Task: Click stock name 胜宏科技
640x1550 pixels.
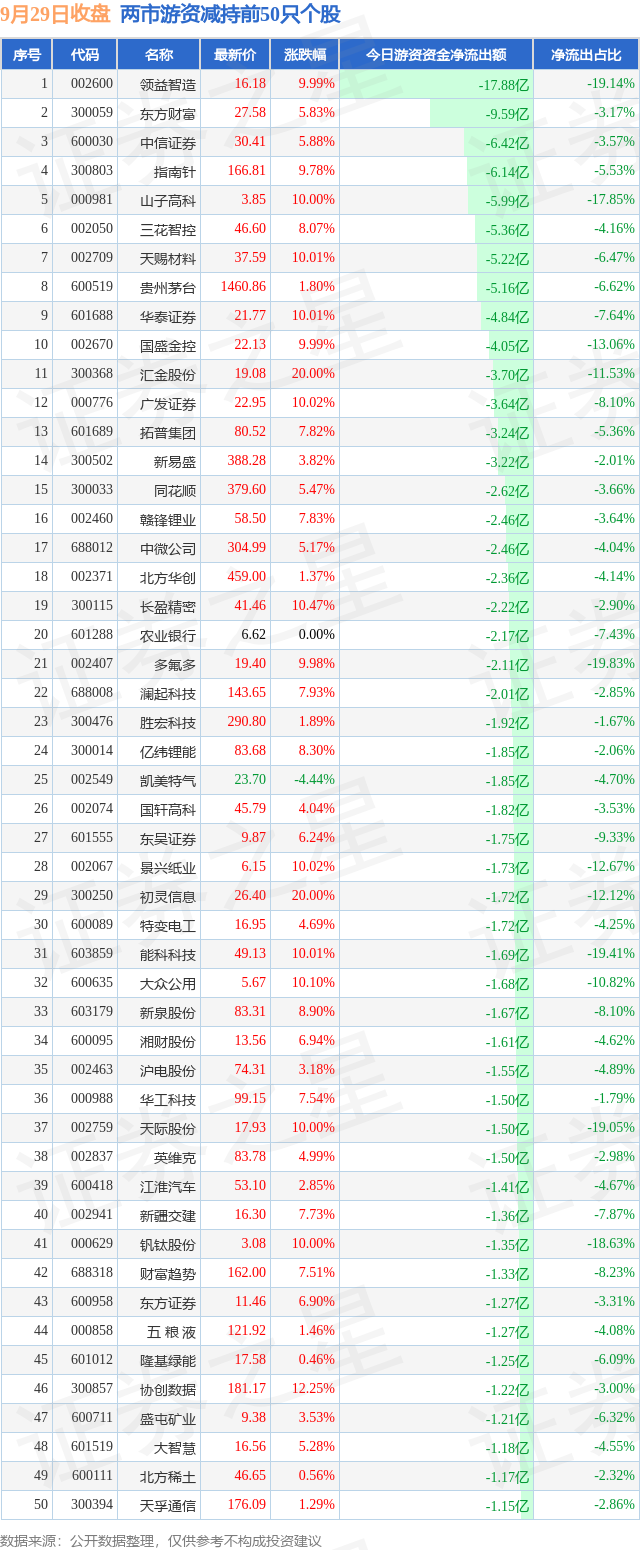Action: pyautogui.click(x=168, y=723)
